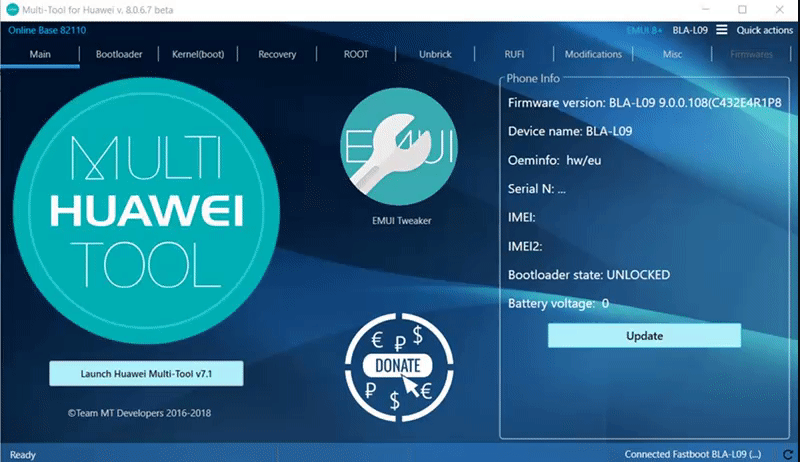Click the Firmware version line
Screen dimensions: 800x462
(644, 103)
